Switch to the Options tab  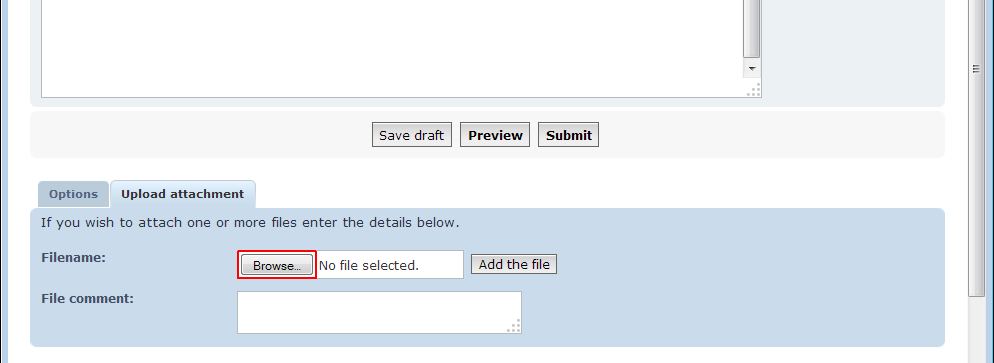pyautogui.click(x=74, y=194)
